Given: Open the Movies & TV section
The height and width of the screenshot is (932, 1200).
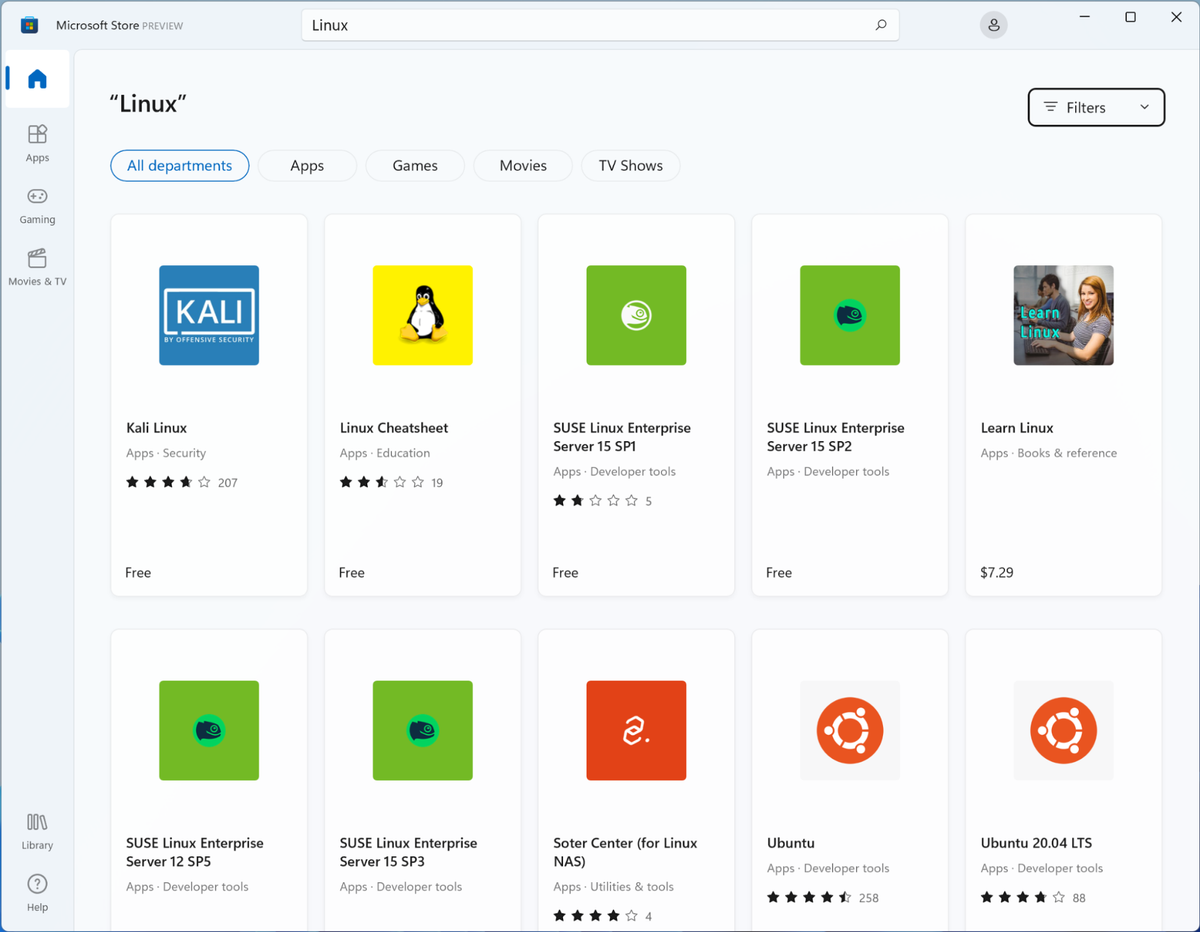Looking at the screenshot, I should pos(37,268).
